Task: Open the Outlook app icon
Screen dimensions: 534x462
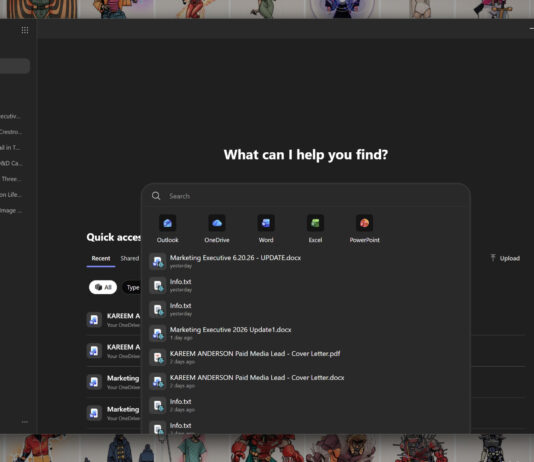Action: click(x=167, y=223)
